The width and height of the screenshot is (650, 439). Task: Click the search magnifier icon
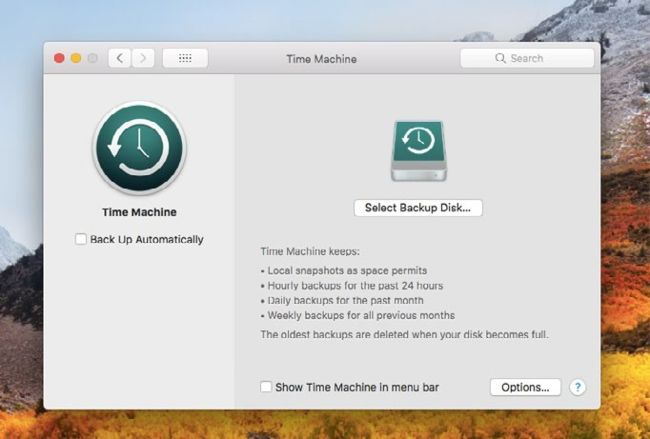click(x=500, y=58)
